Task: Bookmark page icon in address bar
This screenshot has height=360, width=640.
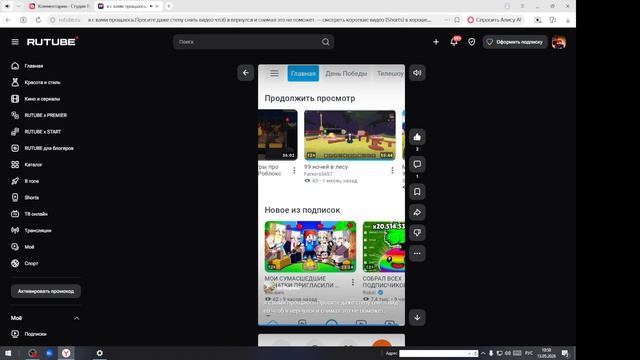Action: [x=457, y=20]
